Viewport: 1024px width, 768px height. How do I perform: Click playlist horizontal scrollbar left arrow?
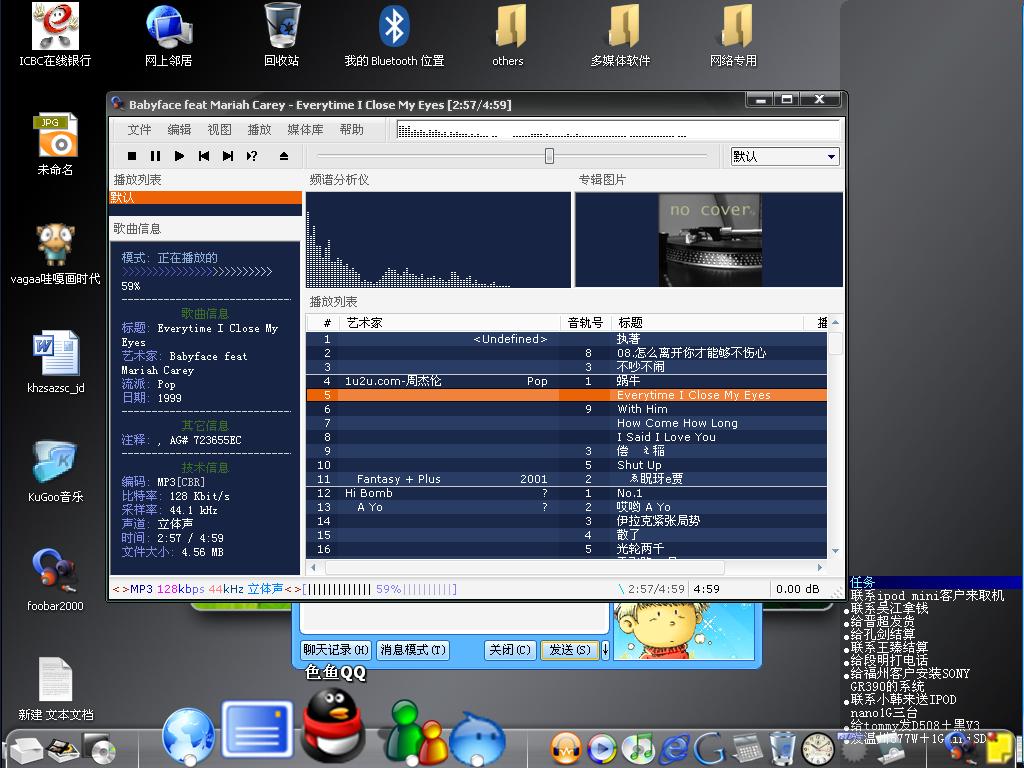[x=313, y=568]
